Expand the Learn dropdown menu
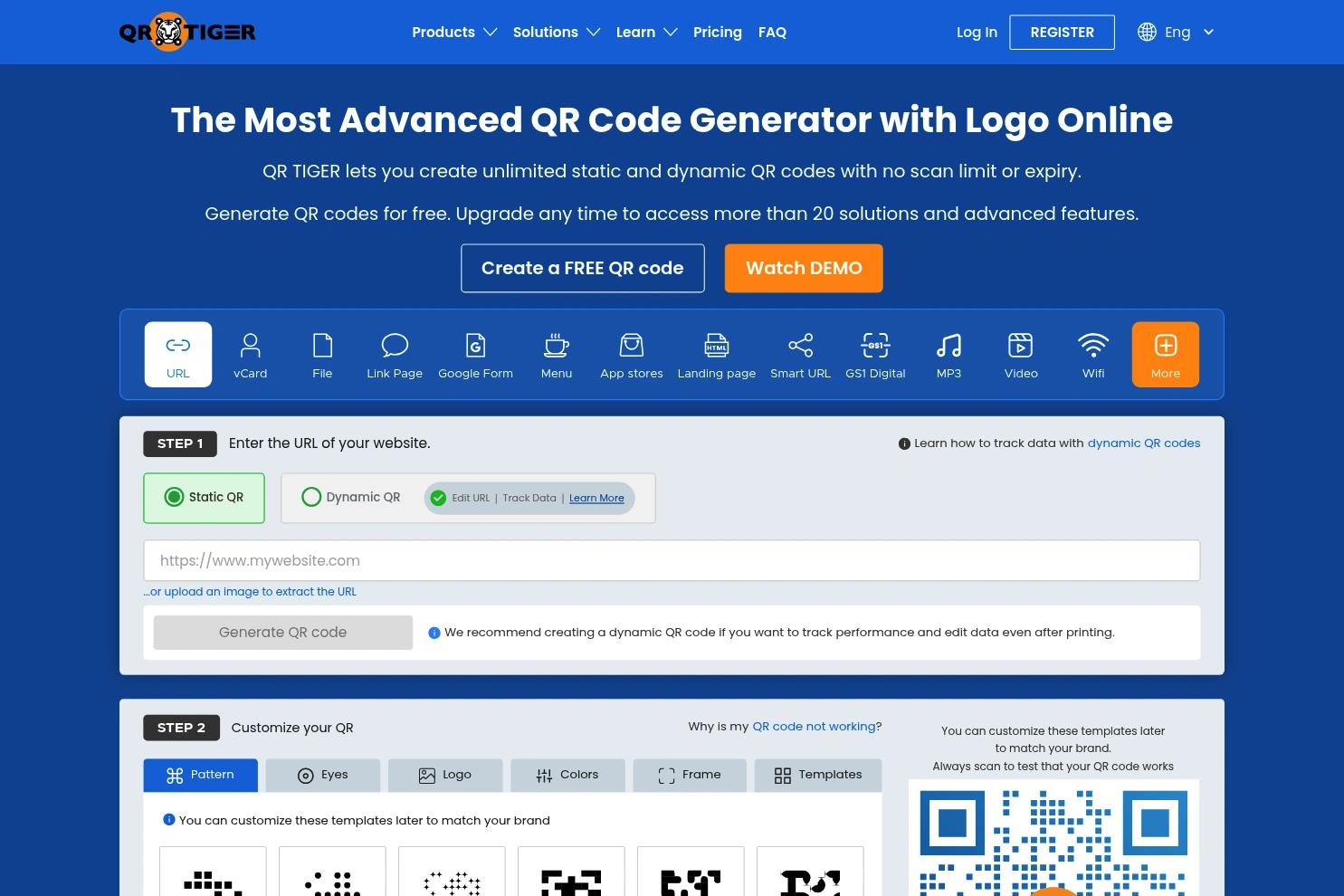The width and height of the screenshot is (1344, 896). 647,32
